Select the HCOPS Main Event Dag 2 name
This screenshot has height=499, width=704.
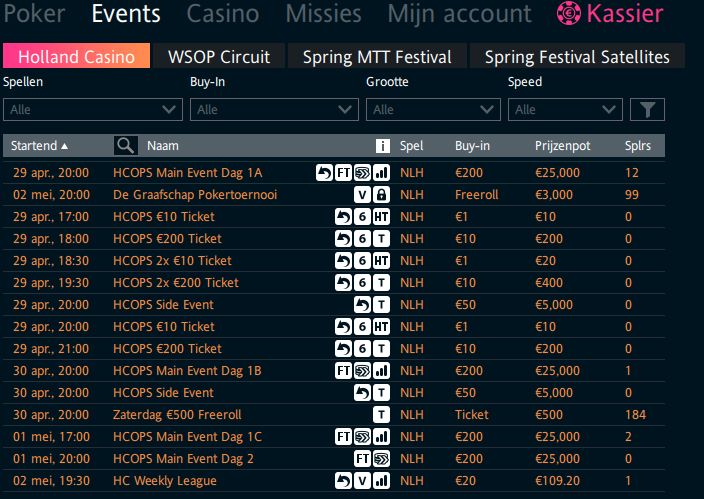point(183,459)
